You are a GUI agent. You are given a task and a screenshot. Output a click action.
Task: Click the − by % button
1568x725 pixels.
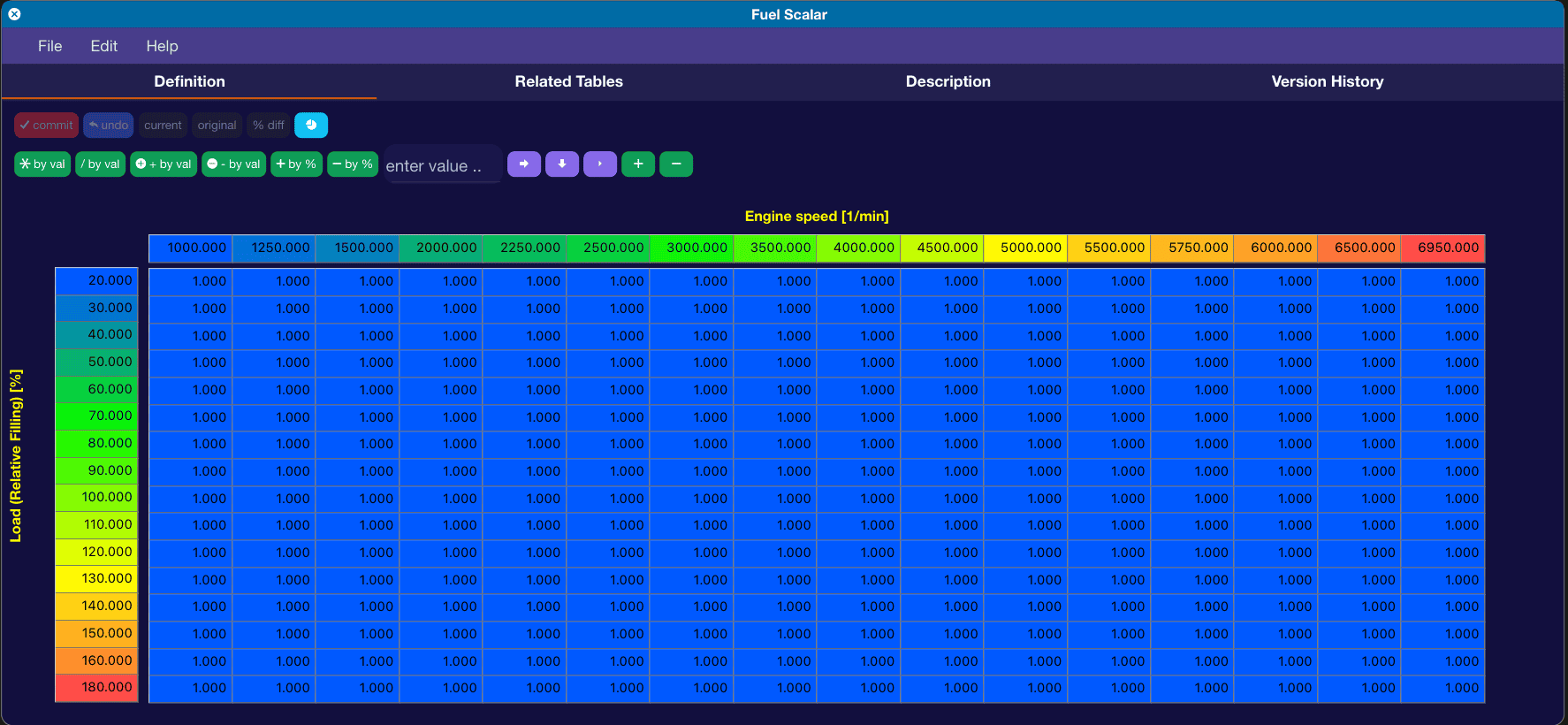coord(353,164)
